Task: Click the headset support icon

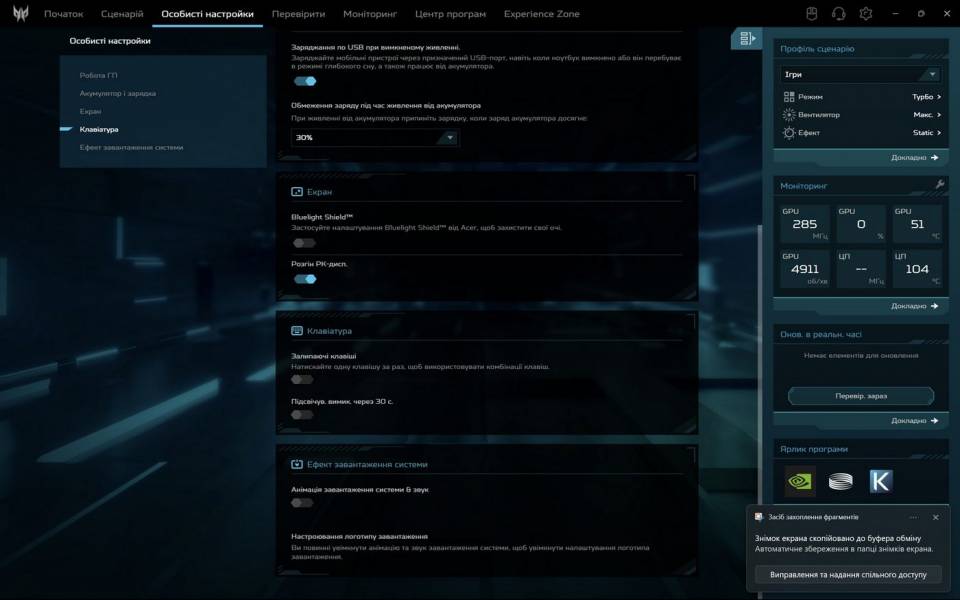Action: pyautogui.click(x=839, y=14)
